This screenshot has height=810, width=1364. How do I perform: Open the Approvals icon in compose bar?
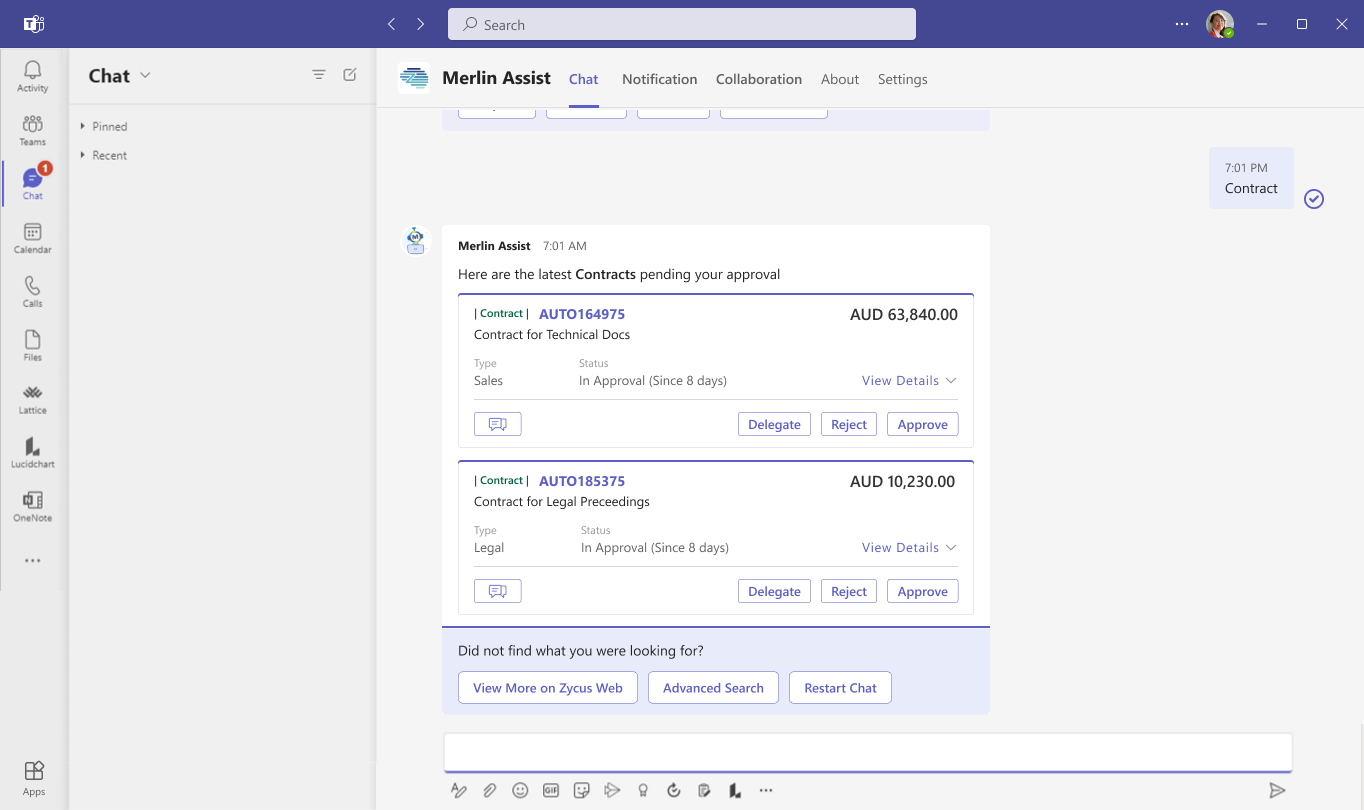coord(674,790)
